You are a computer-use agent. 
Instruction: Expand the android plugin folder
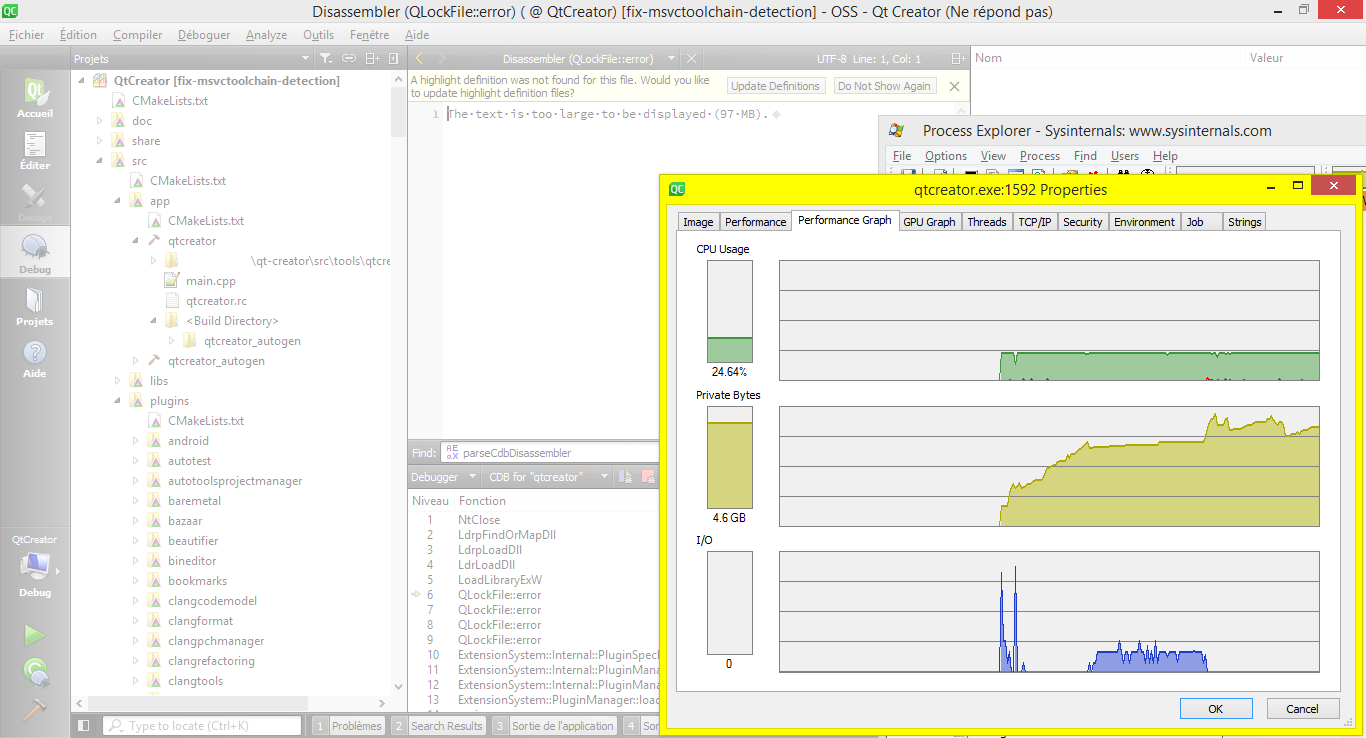point(136,441)
